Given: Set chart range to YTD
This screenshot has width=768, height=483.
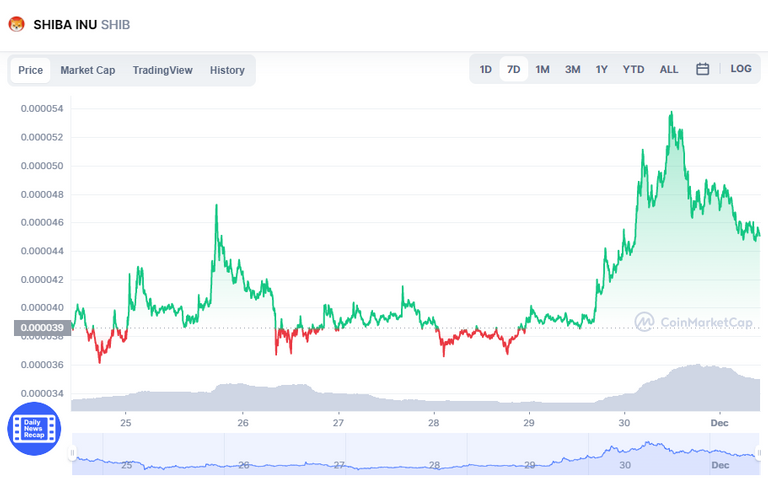Looking at the screenshot, I should 633,69.
